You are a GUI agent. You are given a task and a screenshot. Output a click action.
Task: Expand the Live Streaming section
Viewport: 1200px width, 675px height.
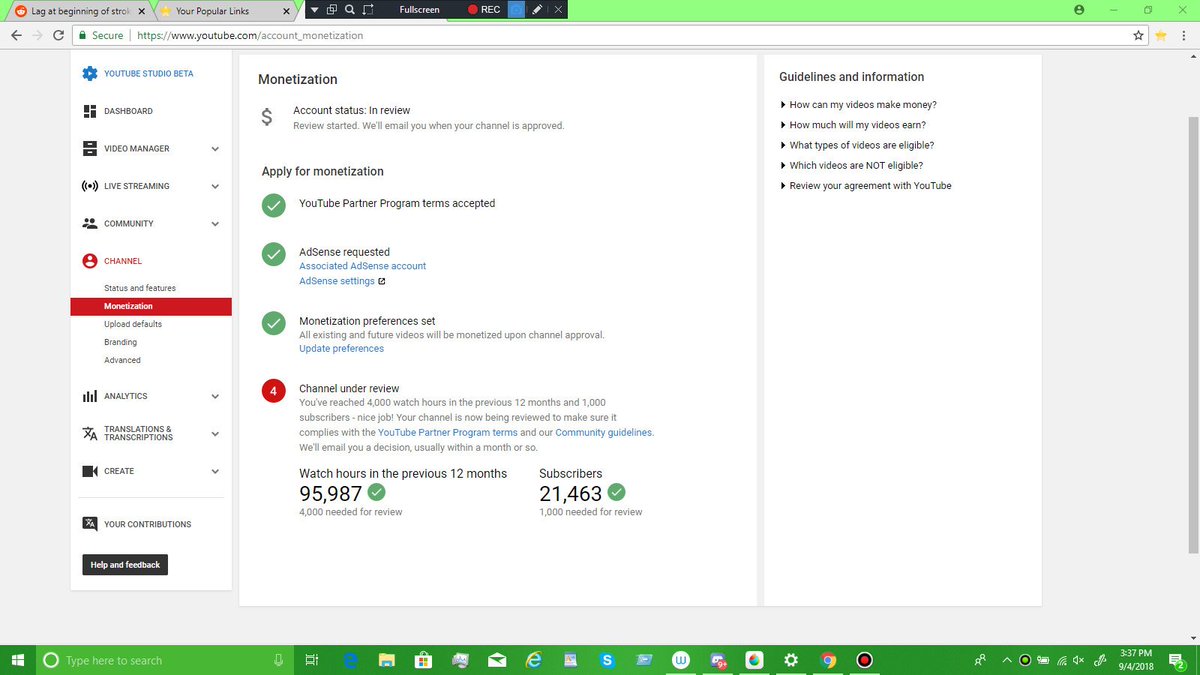(215, 186)
